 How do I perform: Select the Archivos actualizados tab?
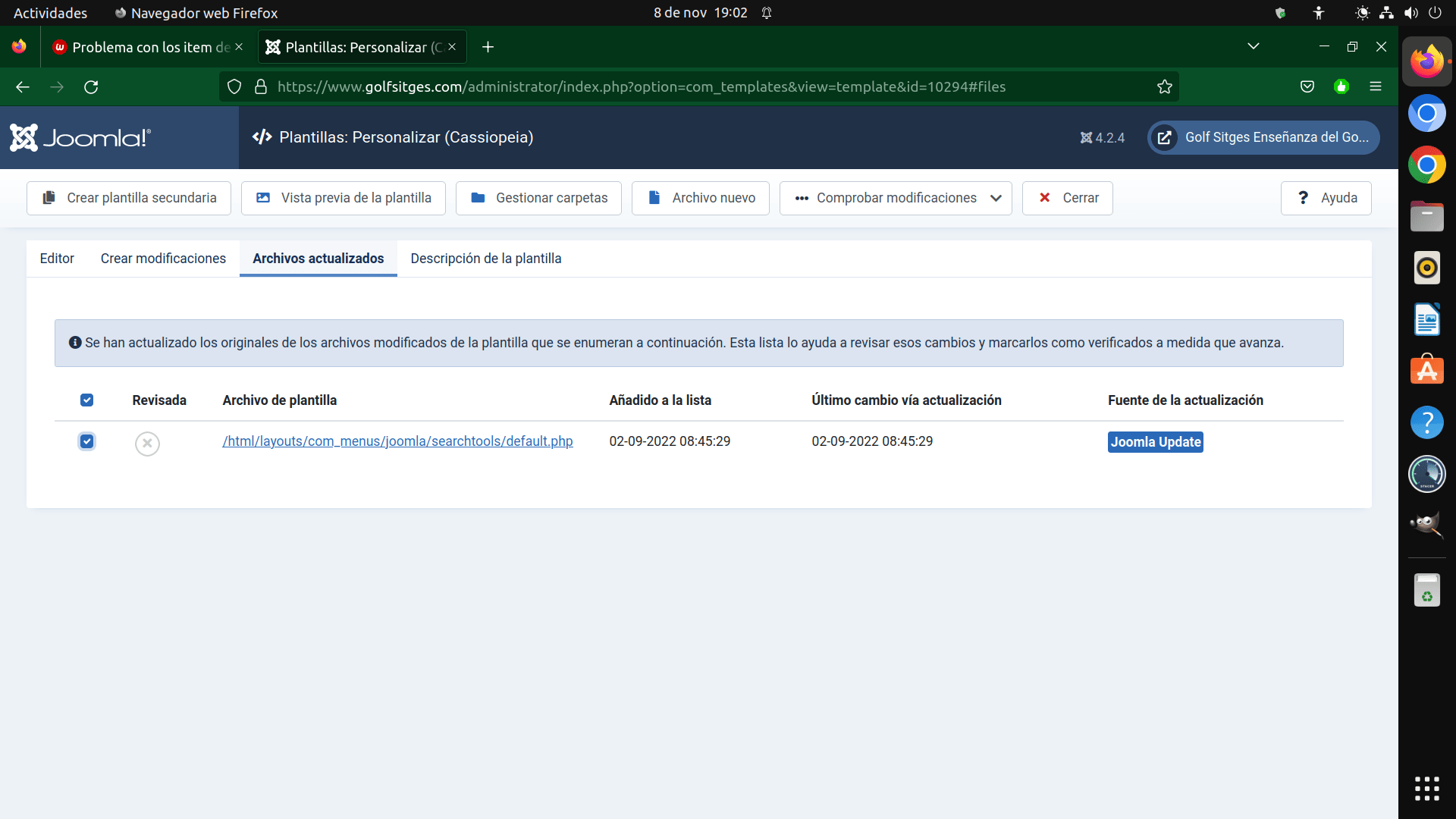click(318, 259)
